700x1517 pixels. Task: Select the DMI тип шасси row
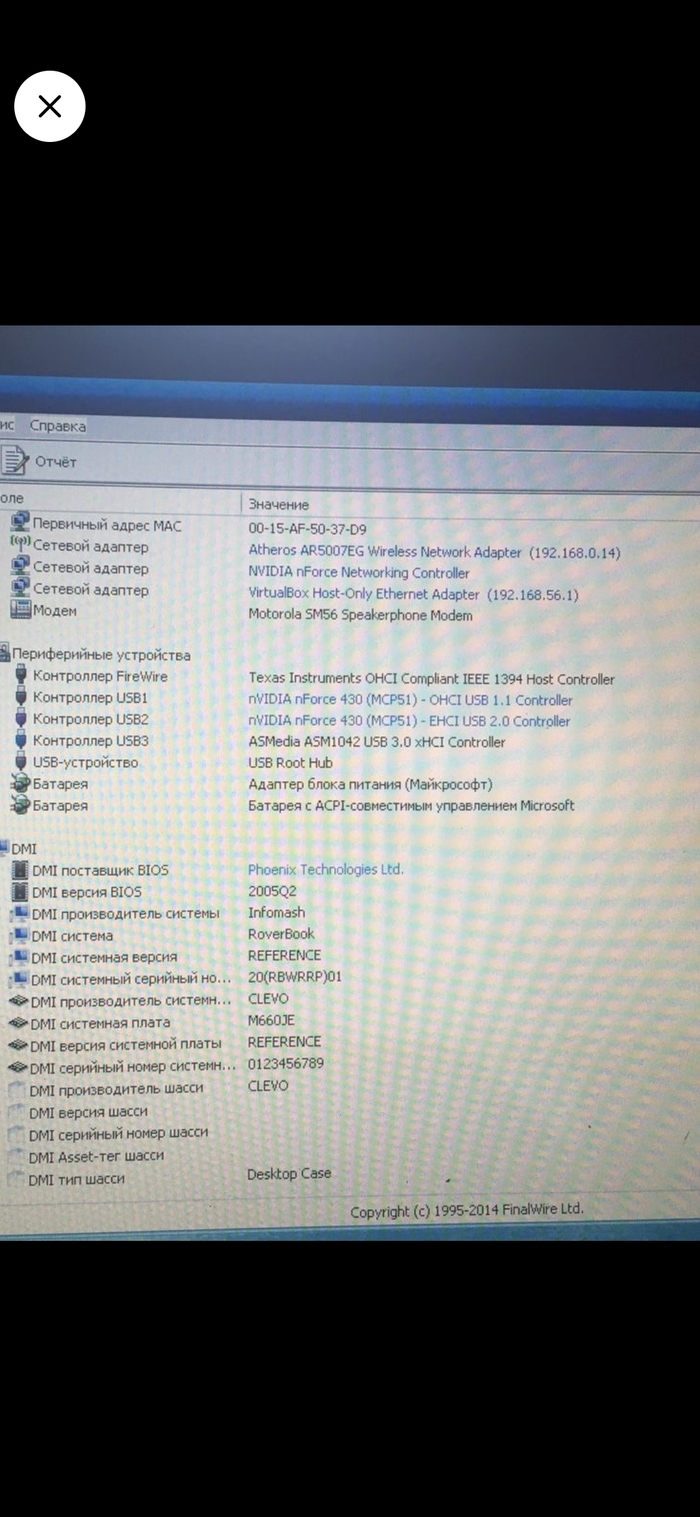(77, 1179)
